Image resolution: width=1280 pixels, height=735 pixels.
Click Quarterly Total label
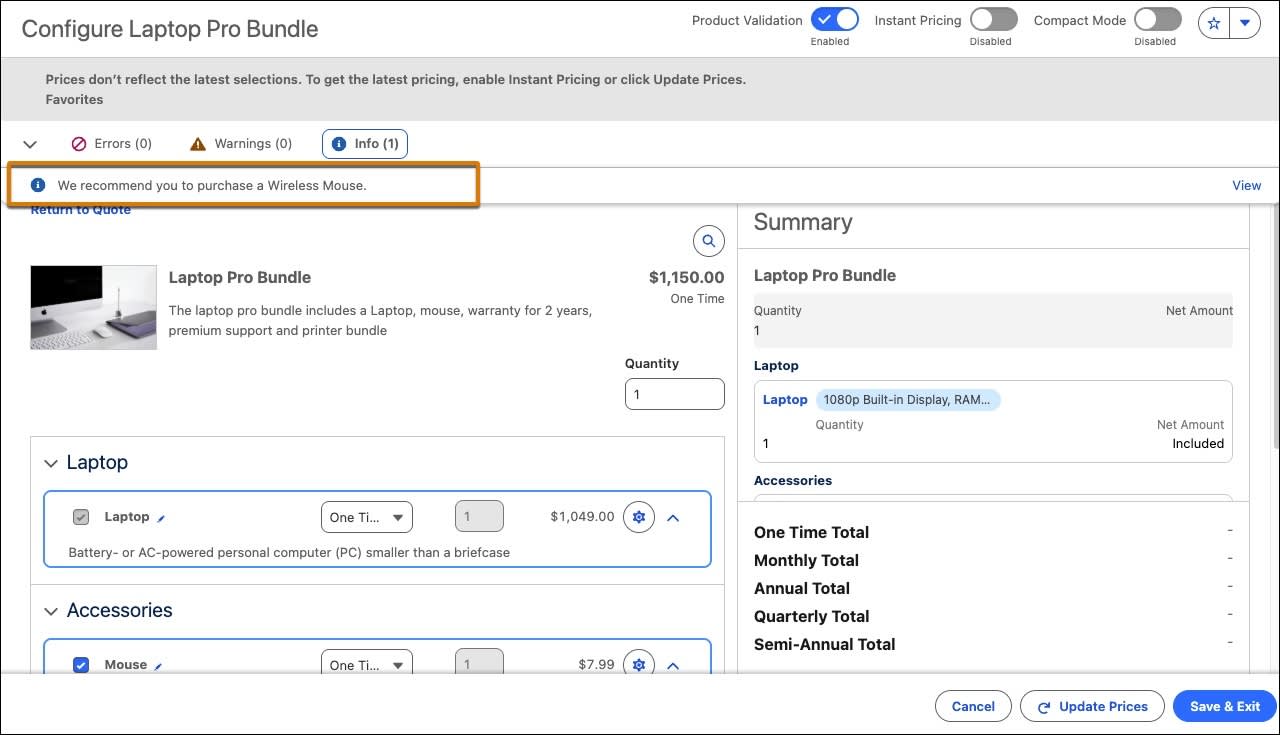pyautogui.click(x=811, y=616)
